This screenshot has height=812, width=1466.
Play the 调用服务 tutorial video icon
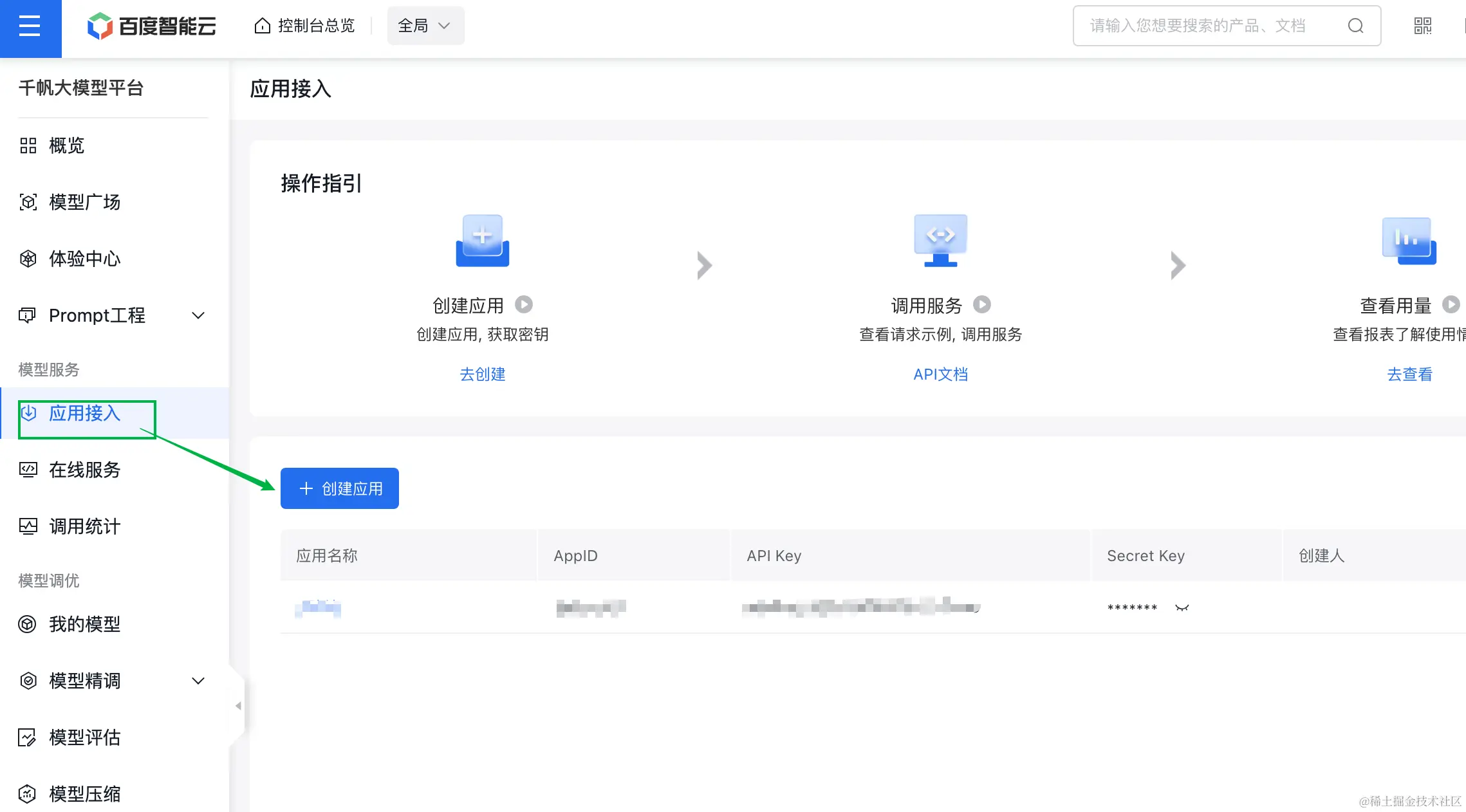tap(981, 304)
